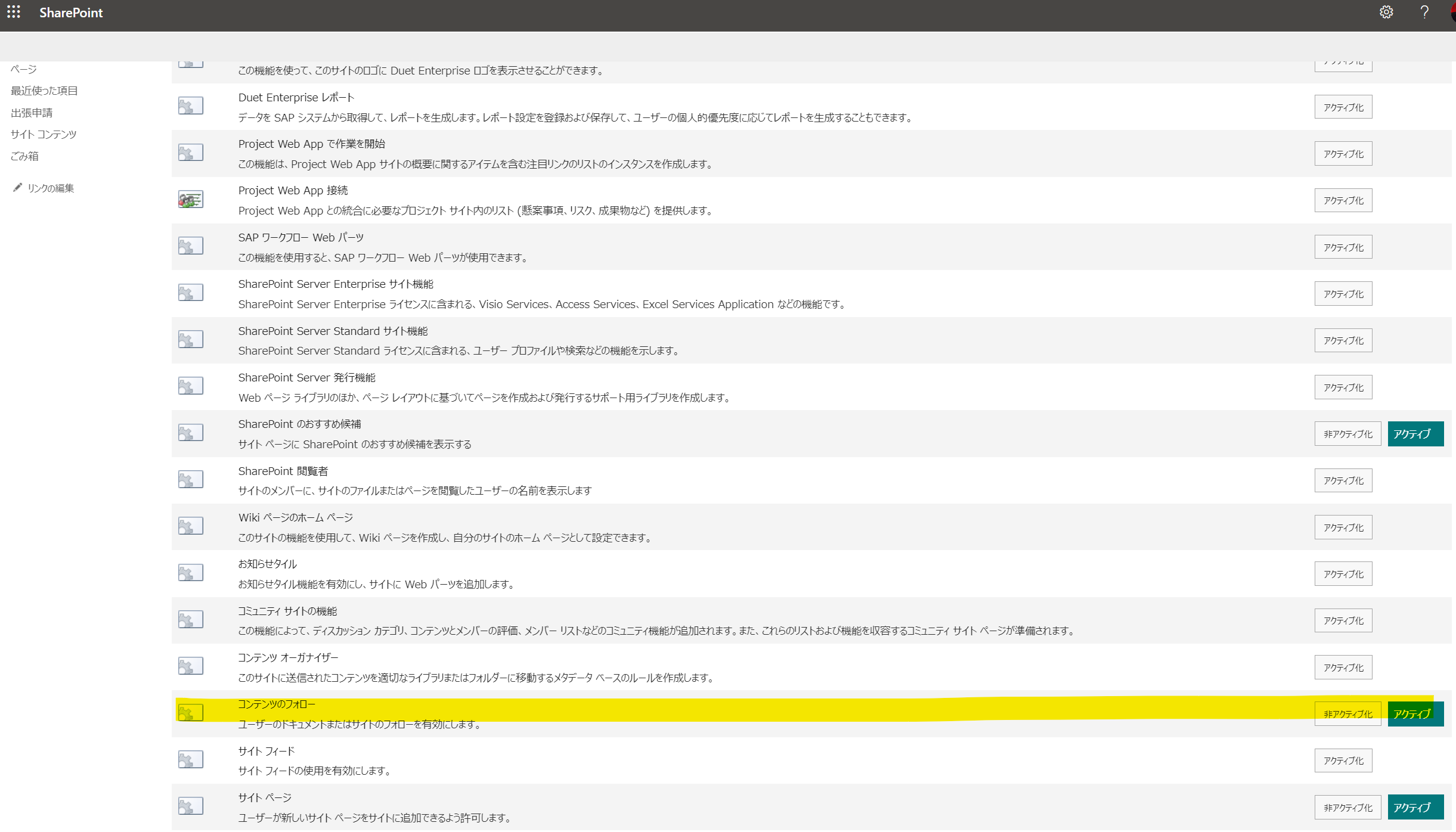Open ごみ箱 from the side navigation
Screen dimensions: 1456x832
24,156
